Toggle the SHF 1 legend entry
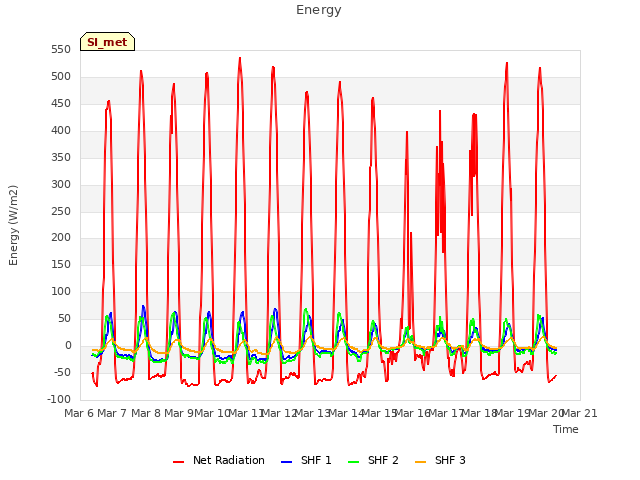Viewport: 640px width, 480px height. [306, 460]
